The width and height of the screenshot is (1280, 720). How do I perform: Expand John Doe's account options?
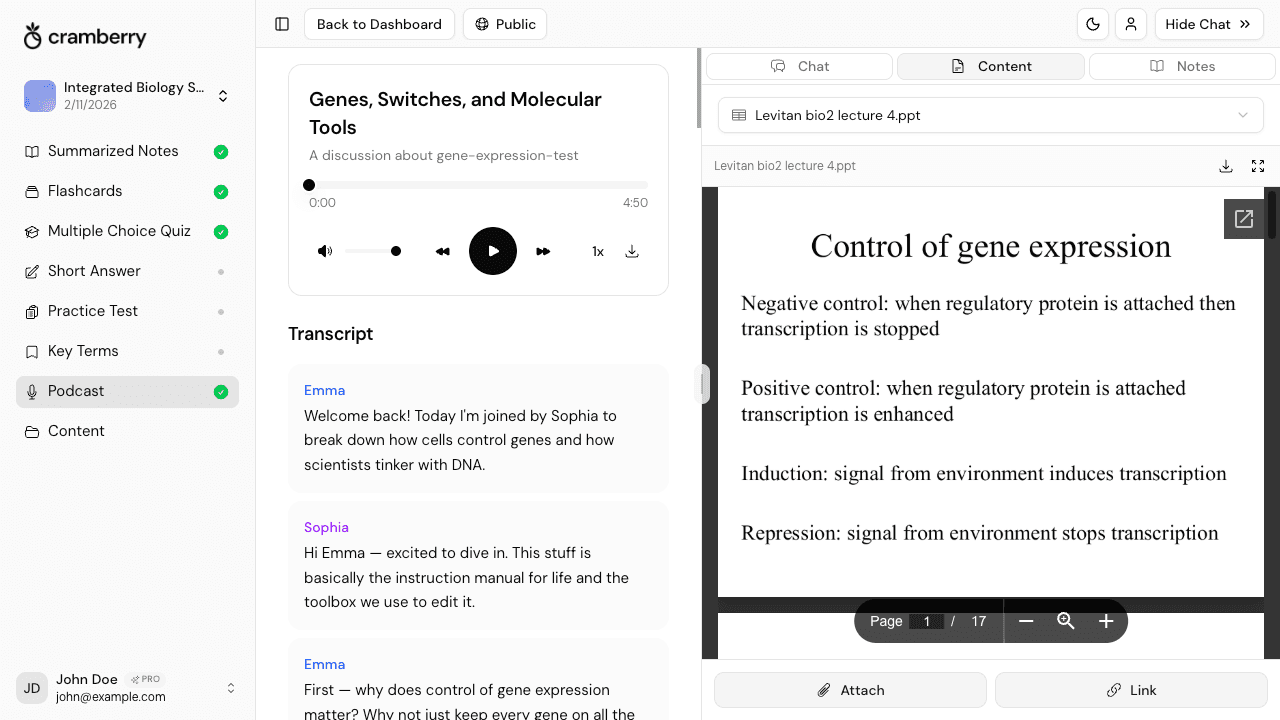[x=231, y=688]
